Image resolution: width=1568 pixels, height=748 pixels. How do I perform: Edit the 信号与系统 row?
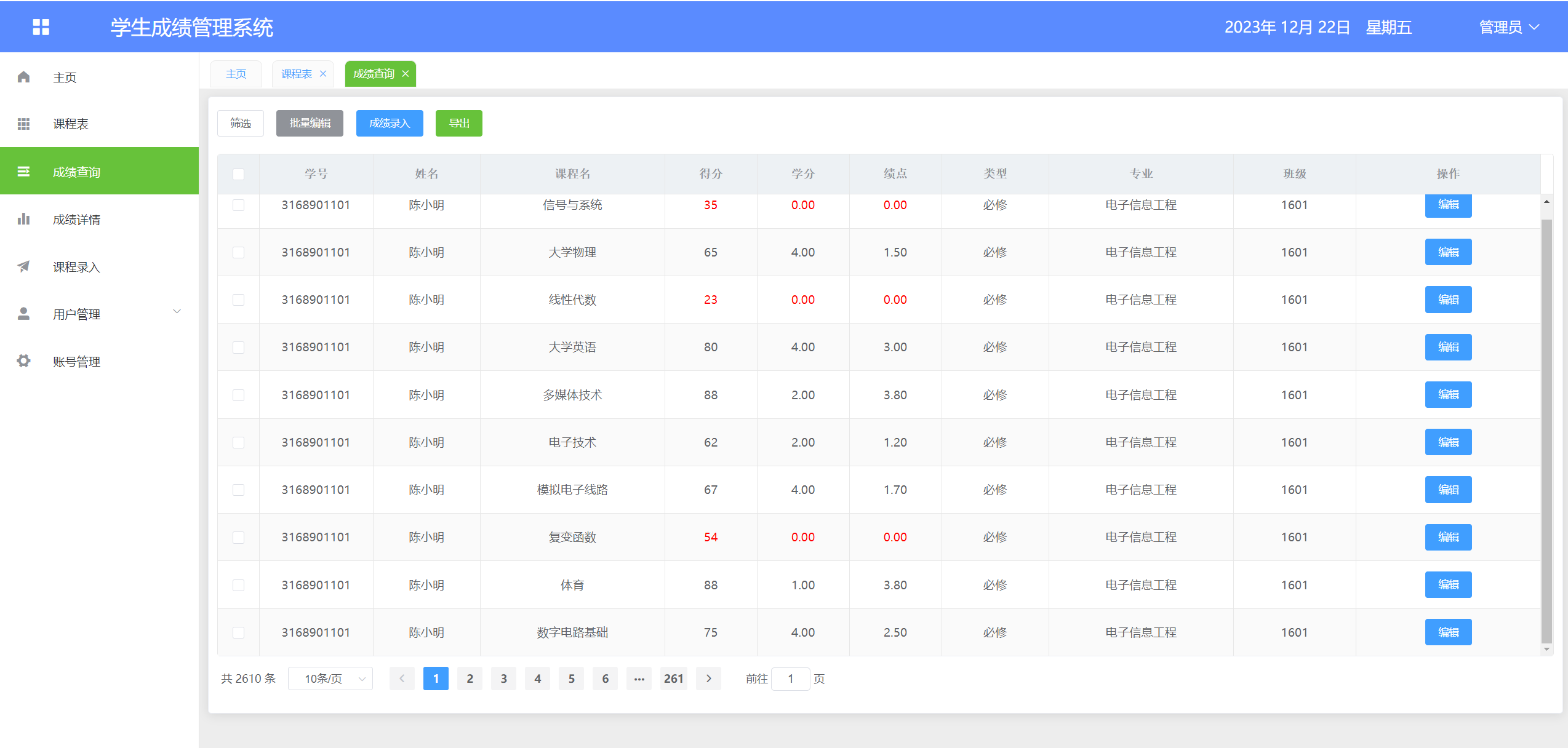(x=1448, y=205)
